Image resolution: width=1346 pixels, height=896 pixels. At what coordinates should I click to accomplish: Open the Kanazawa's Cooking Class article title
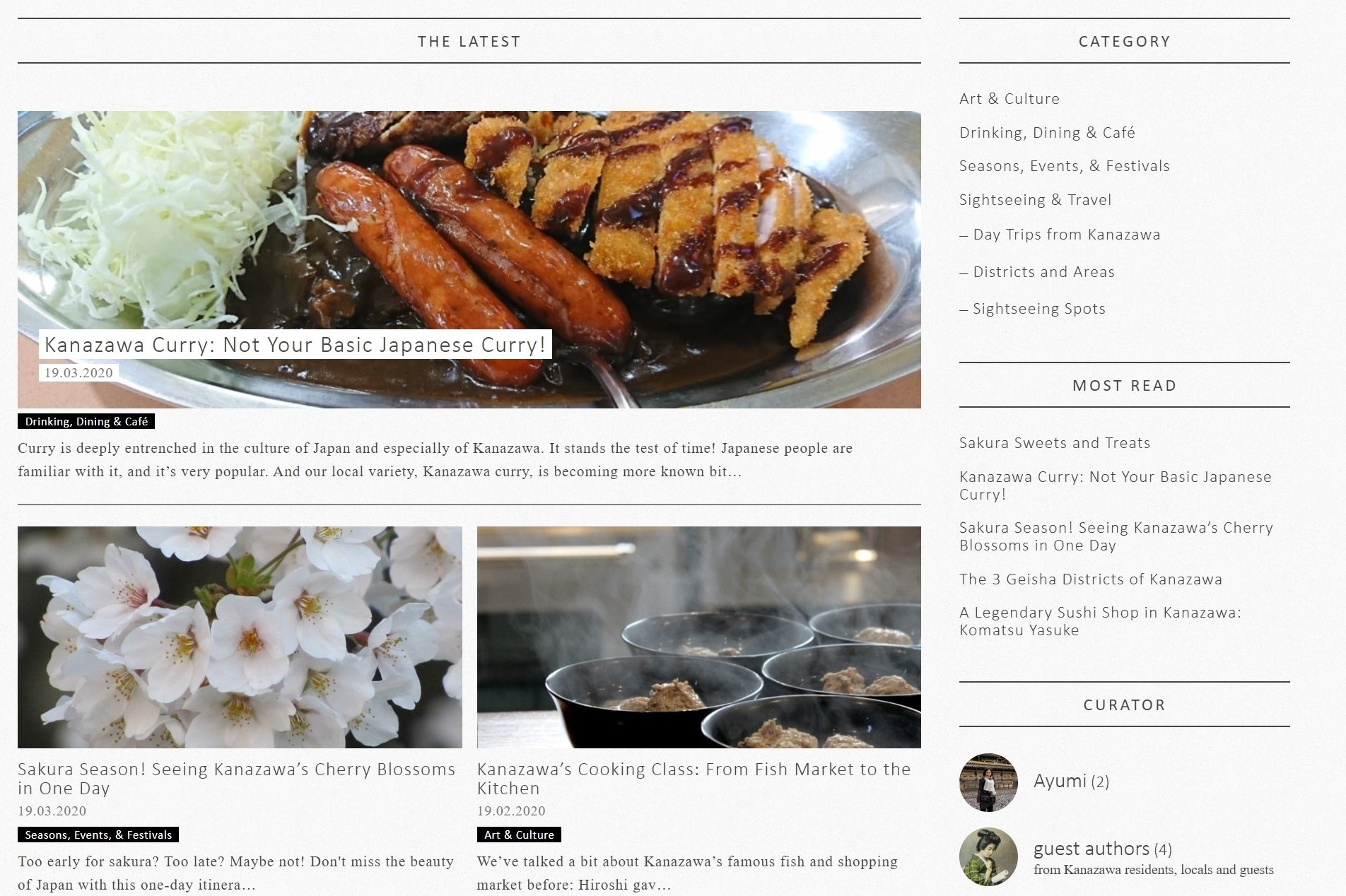pyautogui.click(x=694, y=779)
